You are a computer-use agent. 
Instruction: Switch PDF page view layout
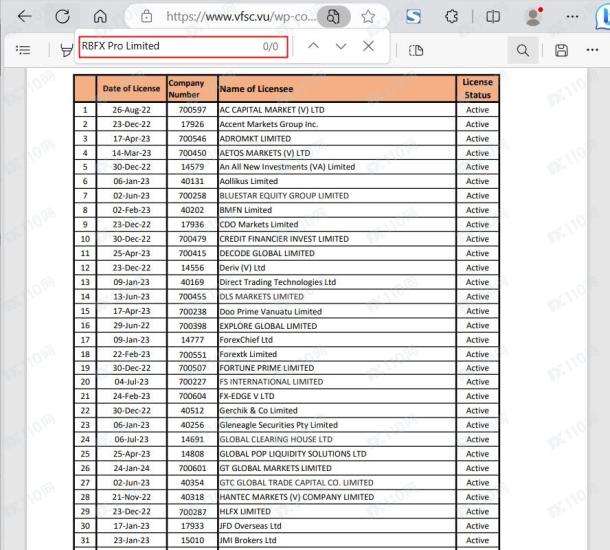416,50
